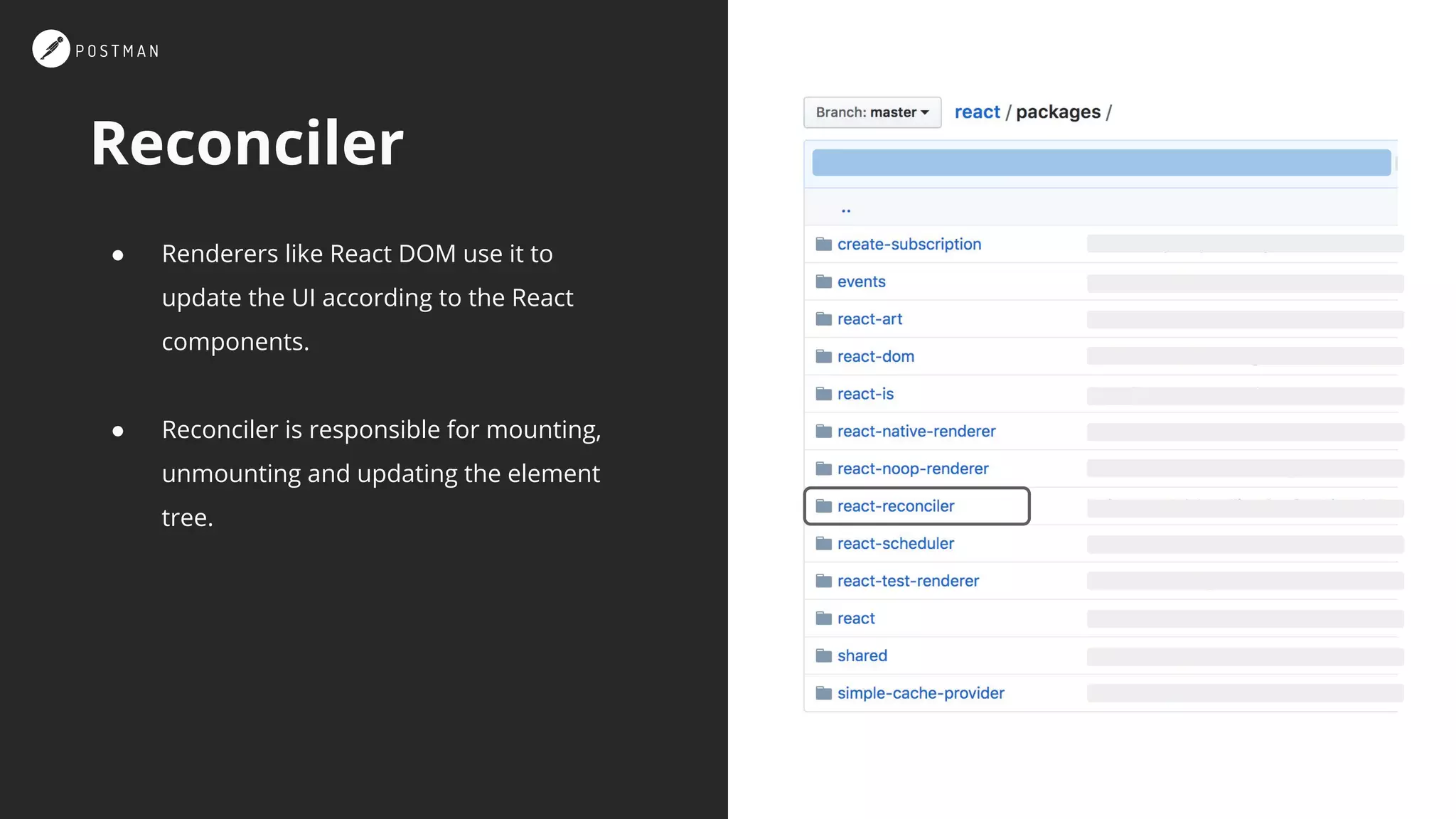Click the 'Reconciler is responsible for mounting' bullet

point(382,473)
